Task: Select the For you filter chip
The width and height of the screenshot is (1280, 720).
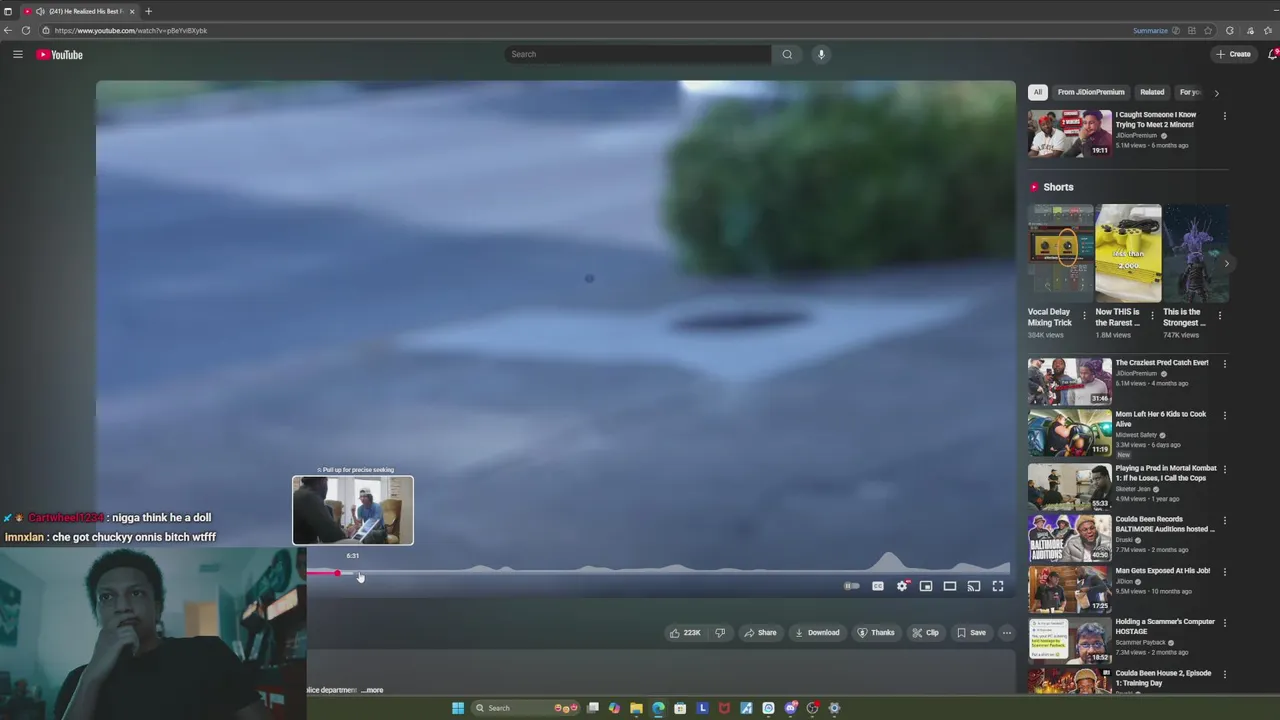Action: tap(1189, 92)
